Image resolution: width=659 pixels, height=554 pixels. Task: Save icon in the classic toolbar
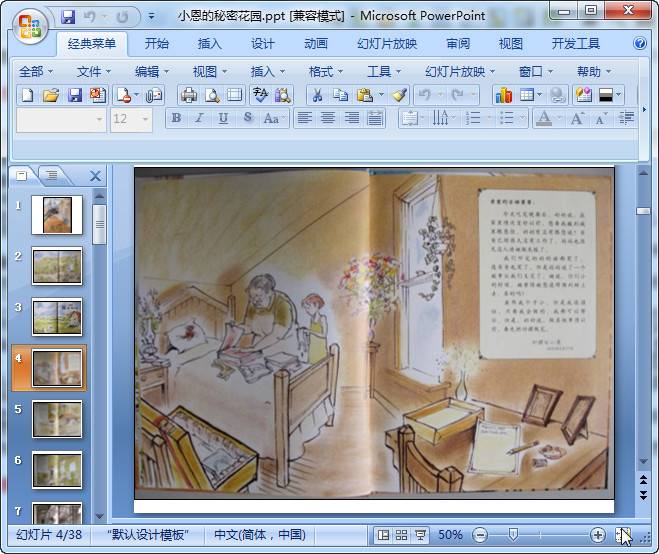(x=75, y=95)
